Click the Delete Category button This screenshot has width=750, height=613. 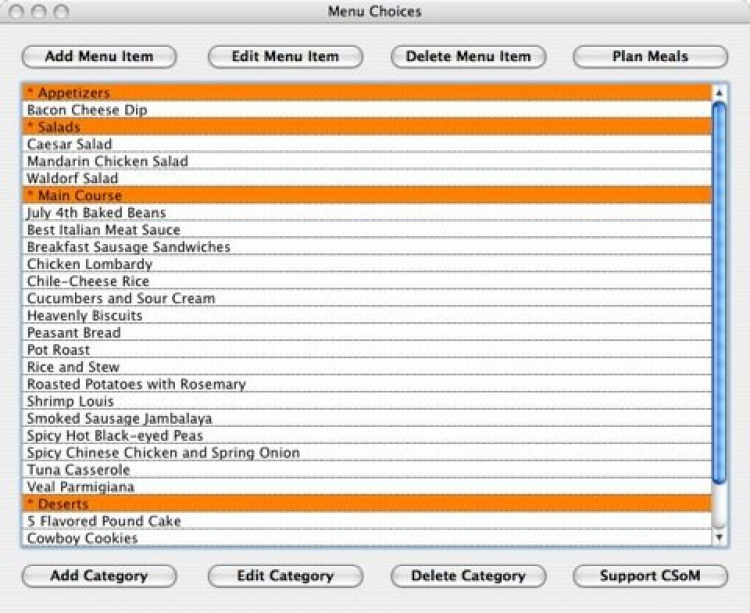(x=468, y=576)
